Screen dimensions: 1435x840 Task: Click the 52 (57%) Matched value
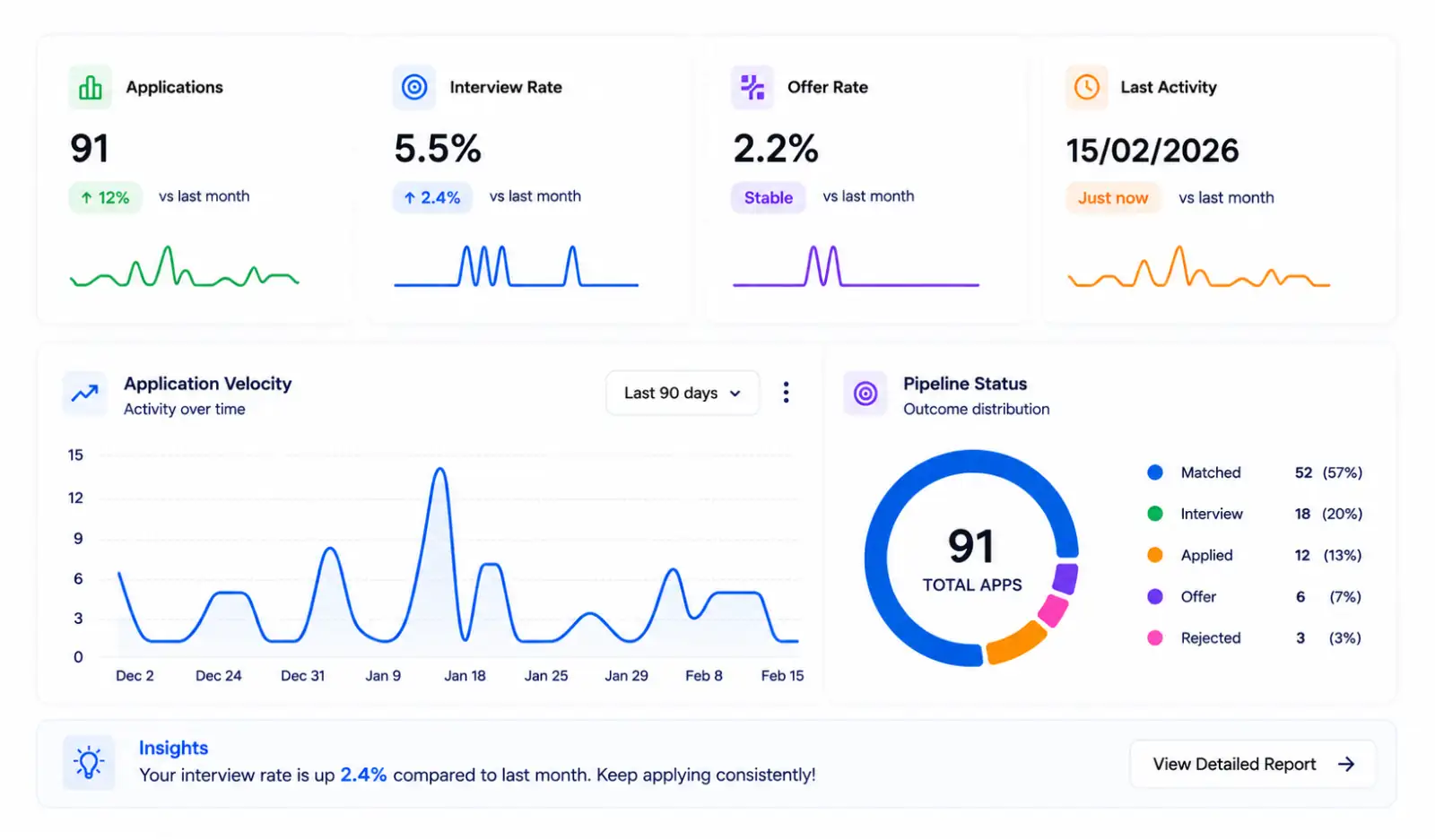coord(1328,472)
